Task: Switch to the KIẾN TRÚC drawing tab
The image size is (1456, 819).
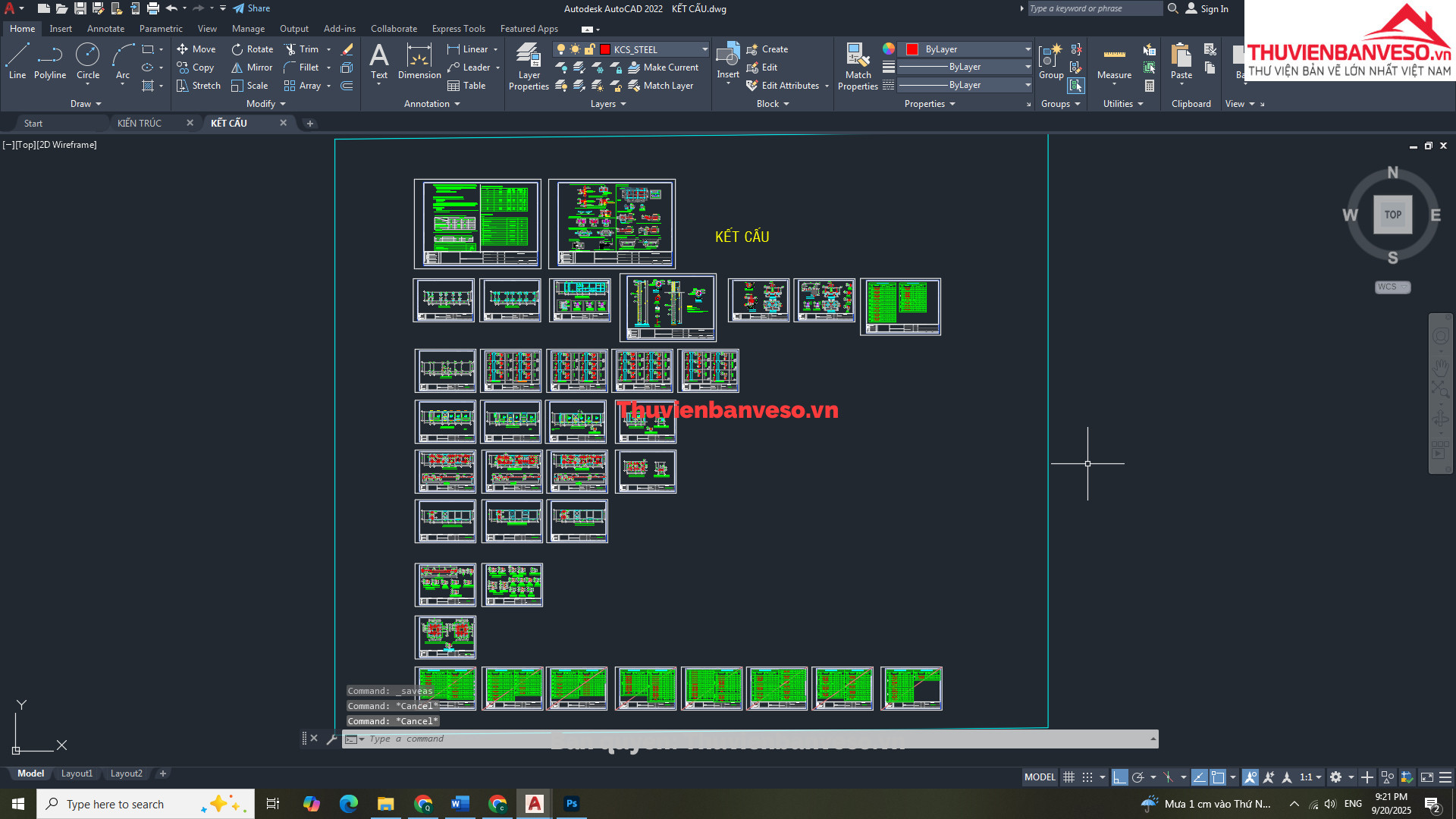Action: pos(140,123)
